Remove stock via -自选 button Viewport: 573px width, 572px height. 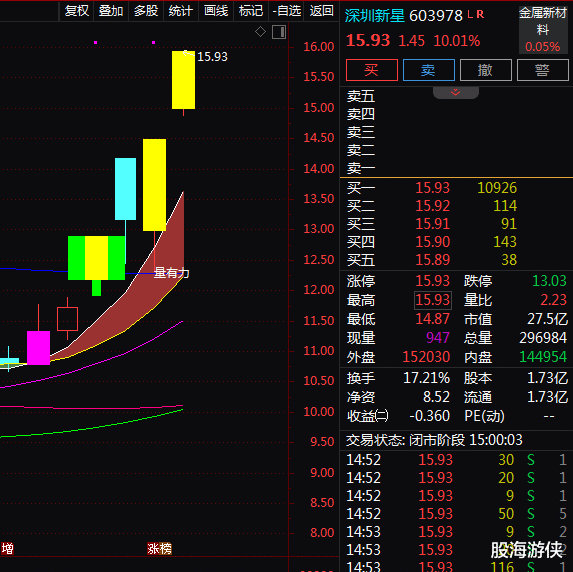coord(286,11)
